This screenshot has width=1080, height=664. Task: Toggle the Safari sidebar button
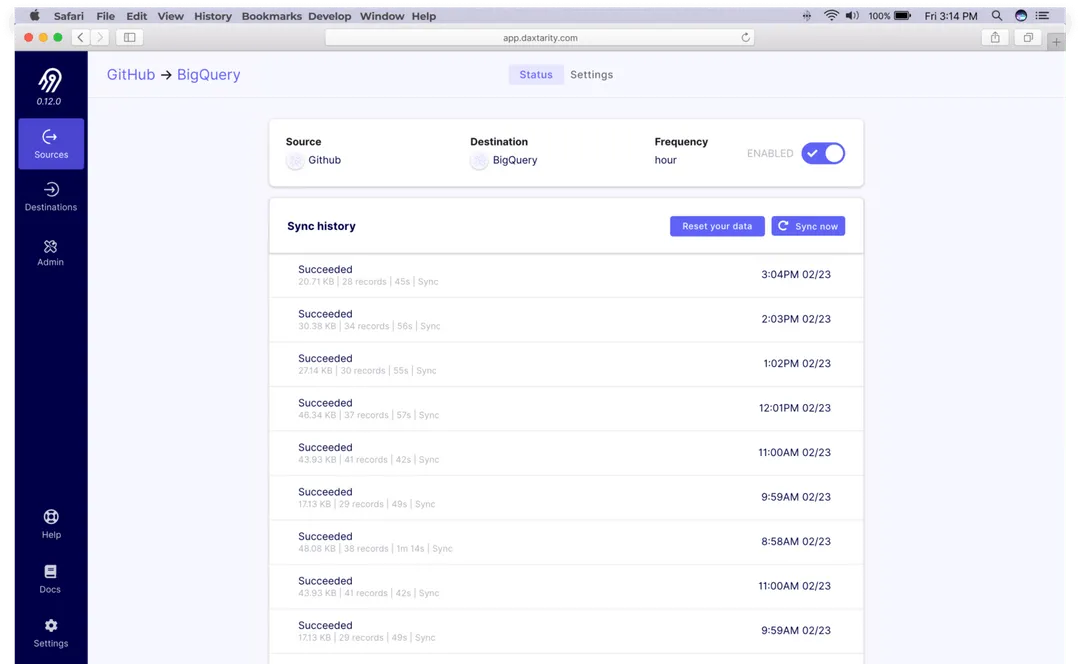pos(129,37)
